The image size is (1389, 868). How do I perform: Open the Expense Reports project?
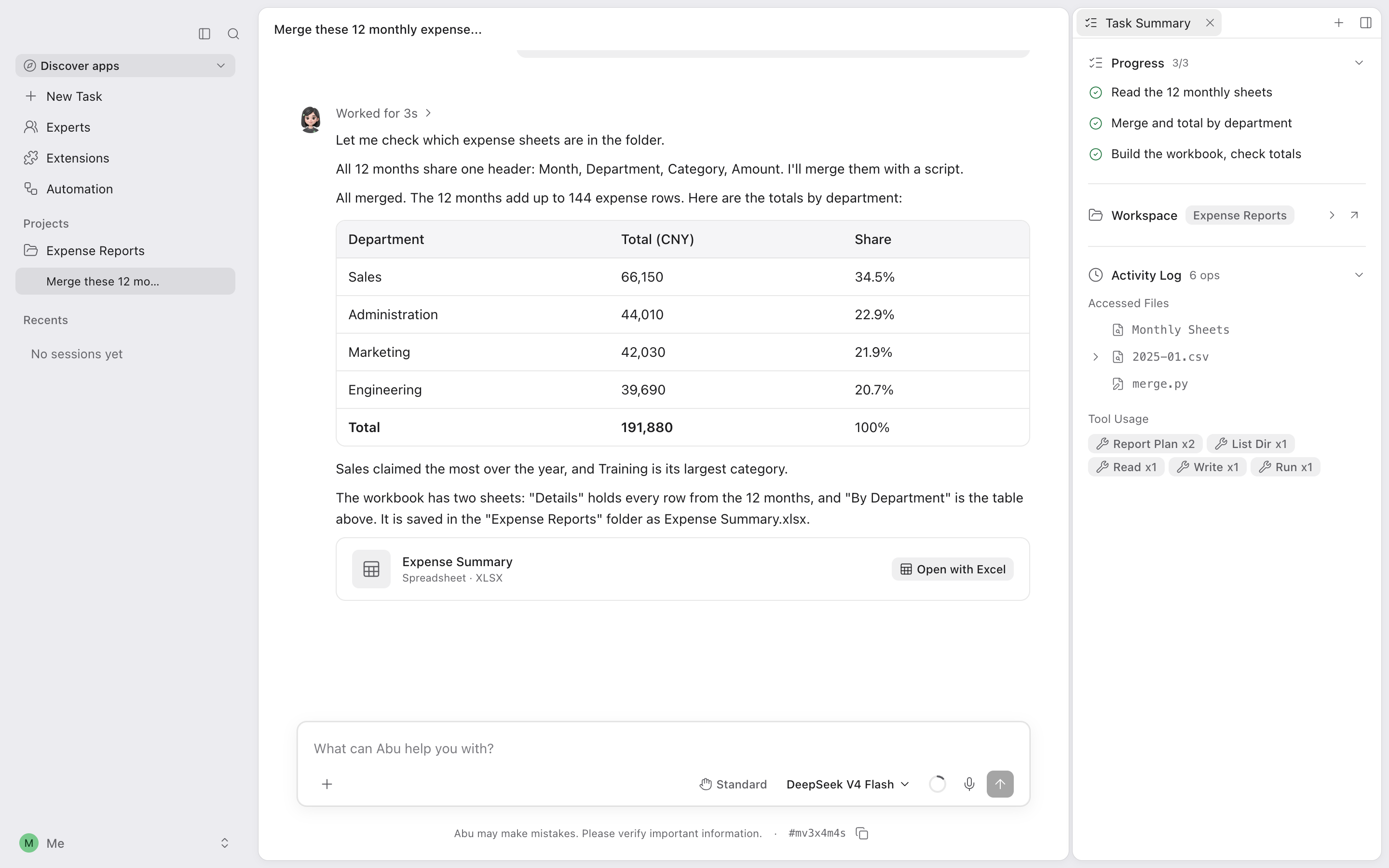(125, 250)
